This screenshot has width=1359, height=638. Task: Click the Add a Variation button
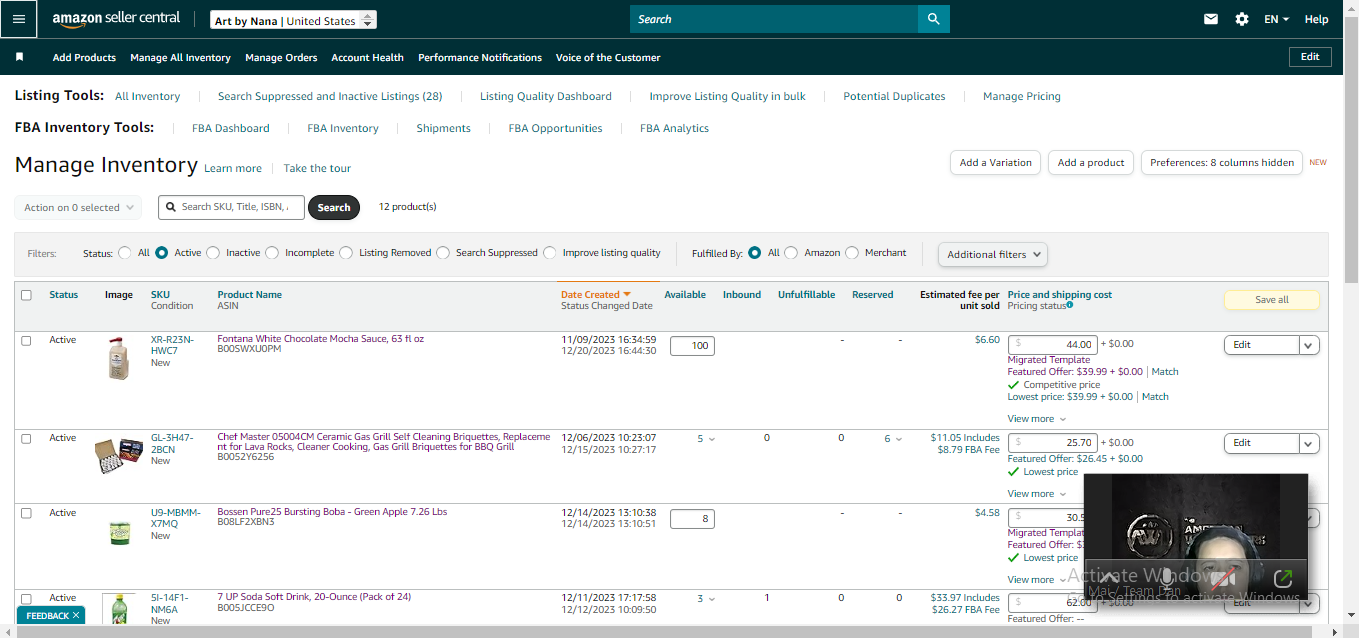click(995, 162)
